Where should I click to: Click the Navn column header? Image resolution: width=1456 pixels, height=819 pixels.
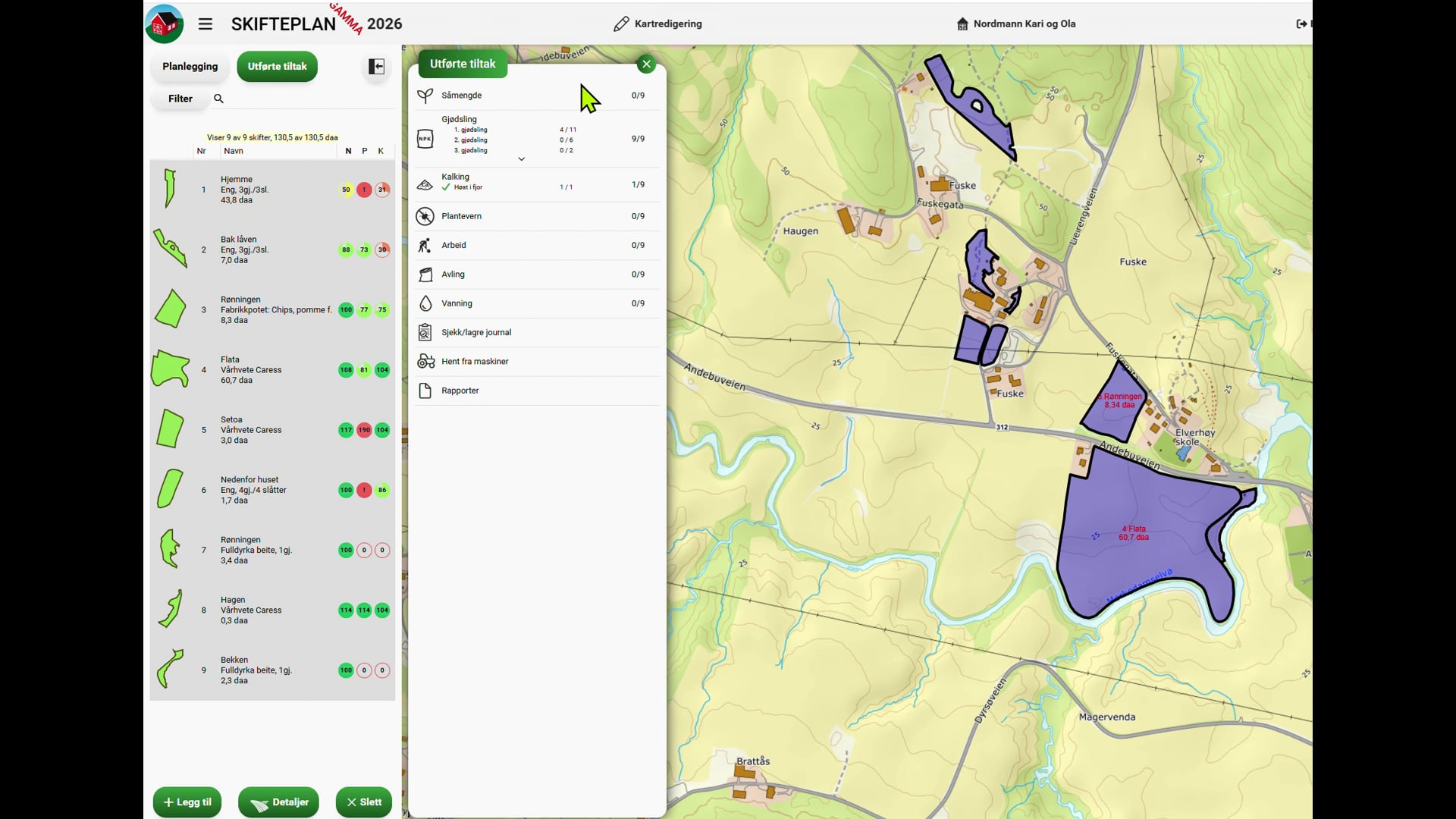(x=234, y=151)
